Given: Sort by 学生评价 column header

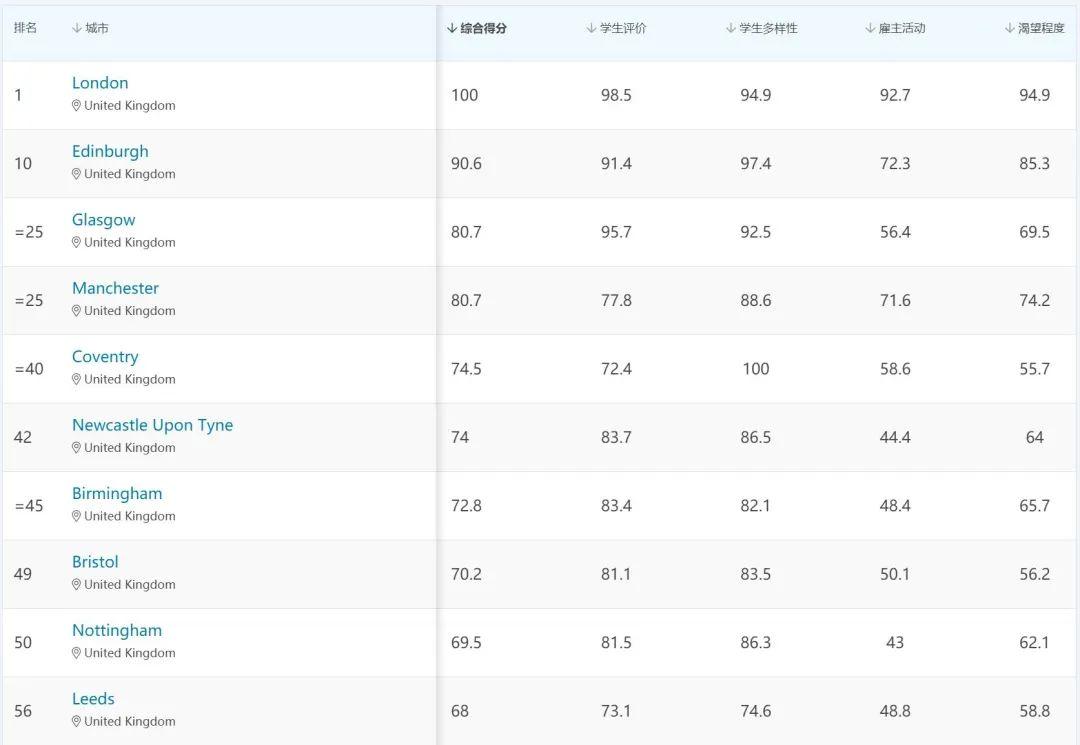Looking at the screenshot, I should pos(617,29).
